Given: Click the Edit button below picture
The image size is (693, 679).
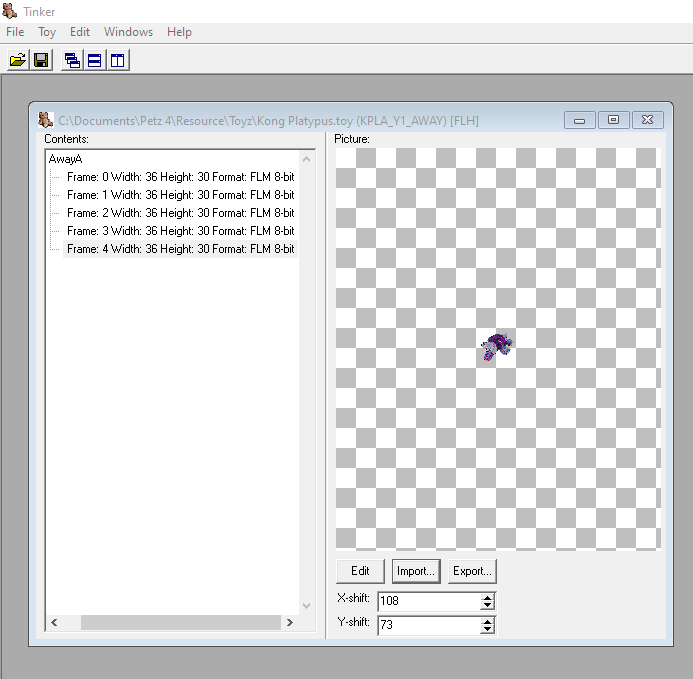Looking at the screenshot, I should pos(360,571).
